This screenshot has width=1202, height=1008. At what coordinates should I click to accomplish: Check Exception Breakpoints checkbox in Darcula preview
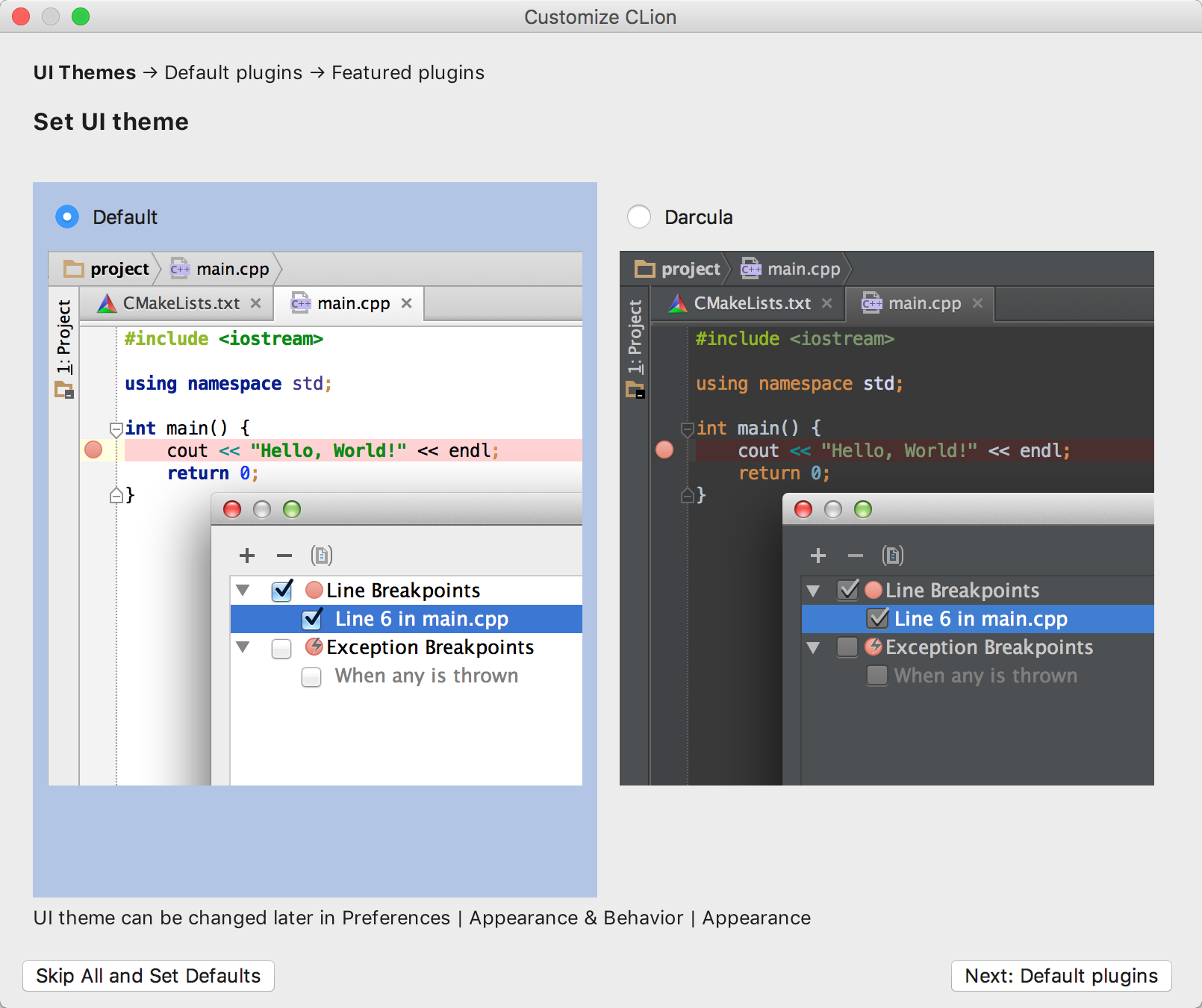[x=847, y=647]
